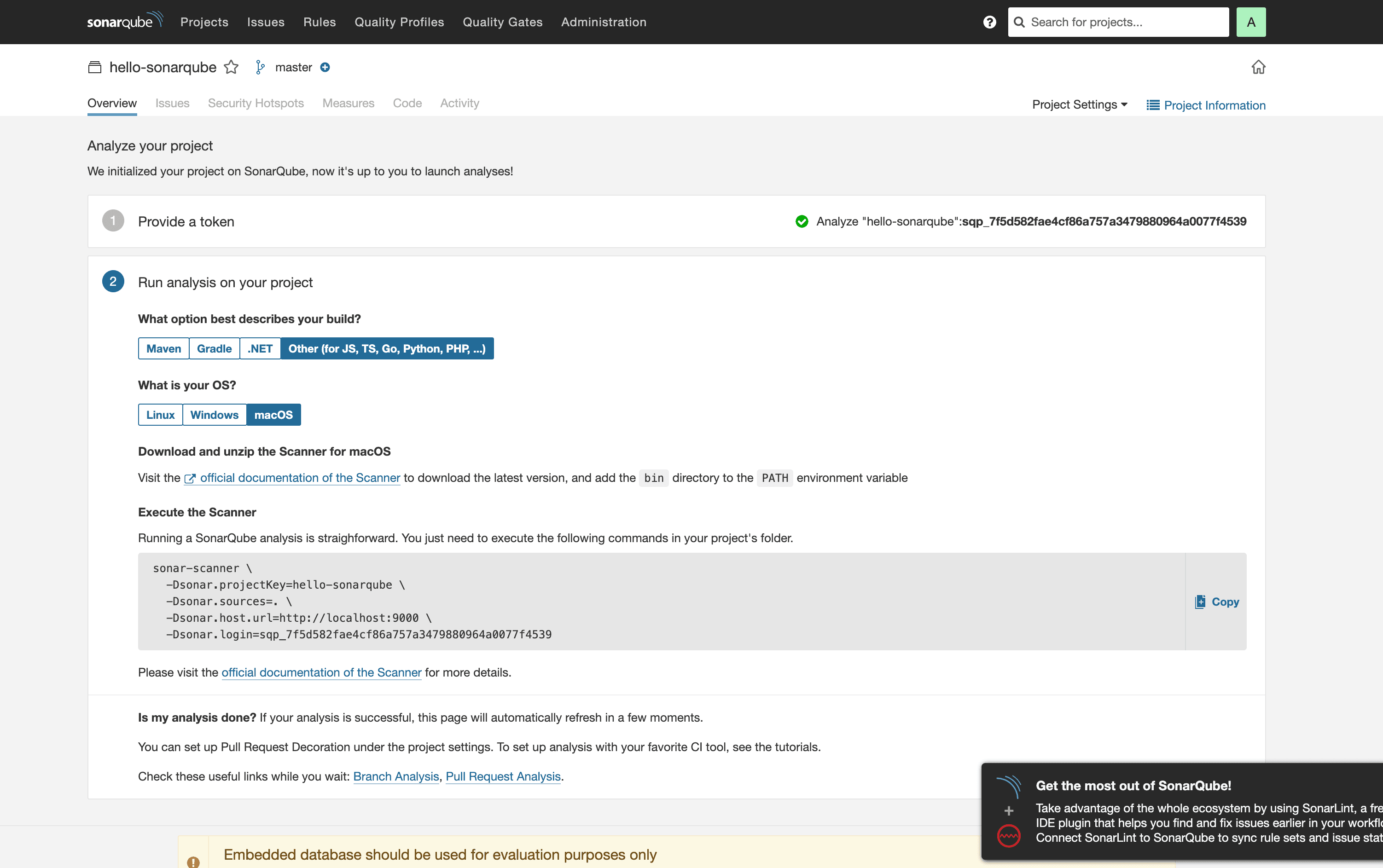Click the 'bin' inline code text

(653, 478)
